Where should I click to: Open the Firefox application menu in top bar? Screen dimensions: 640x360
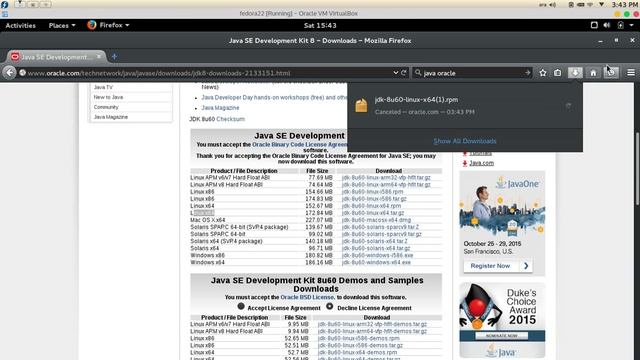pyautogui.click(x=108, y=25)
